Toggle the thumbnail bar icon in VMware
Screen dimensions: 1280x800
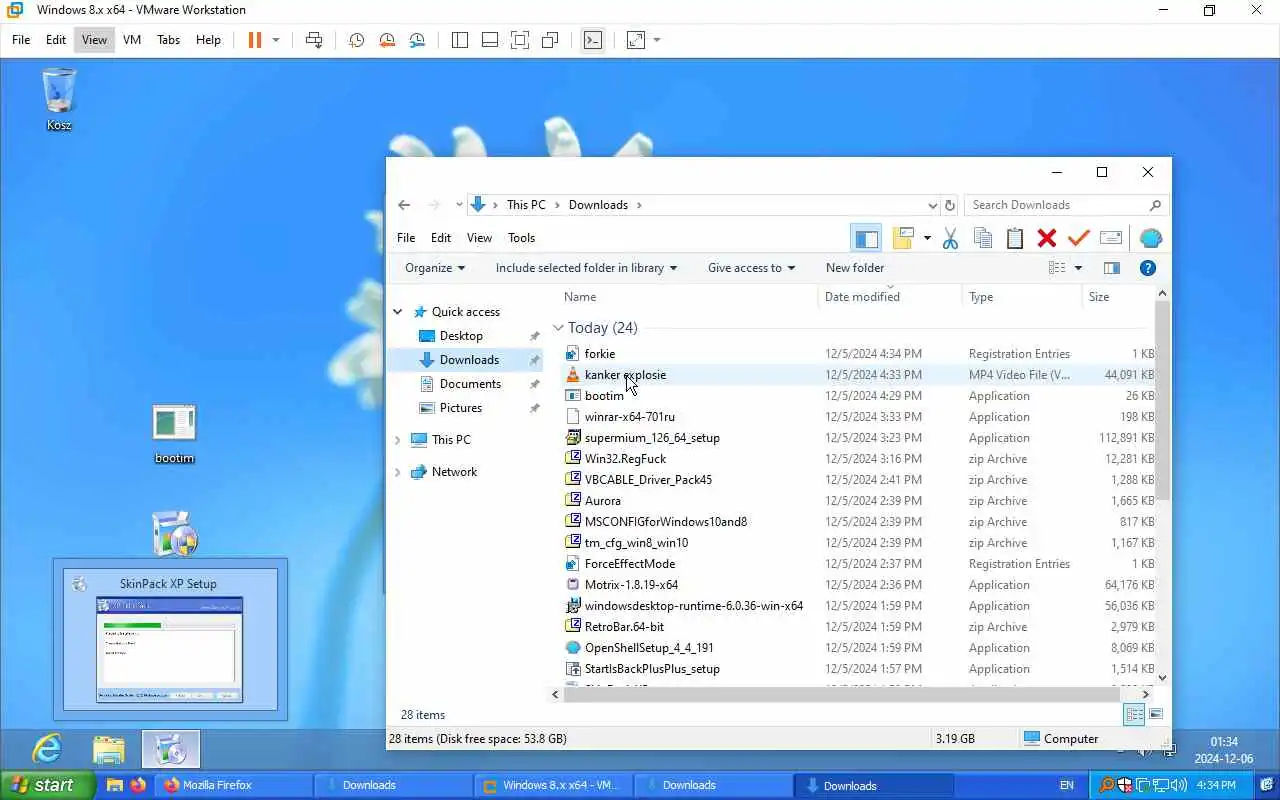tap(490, 40)
